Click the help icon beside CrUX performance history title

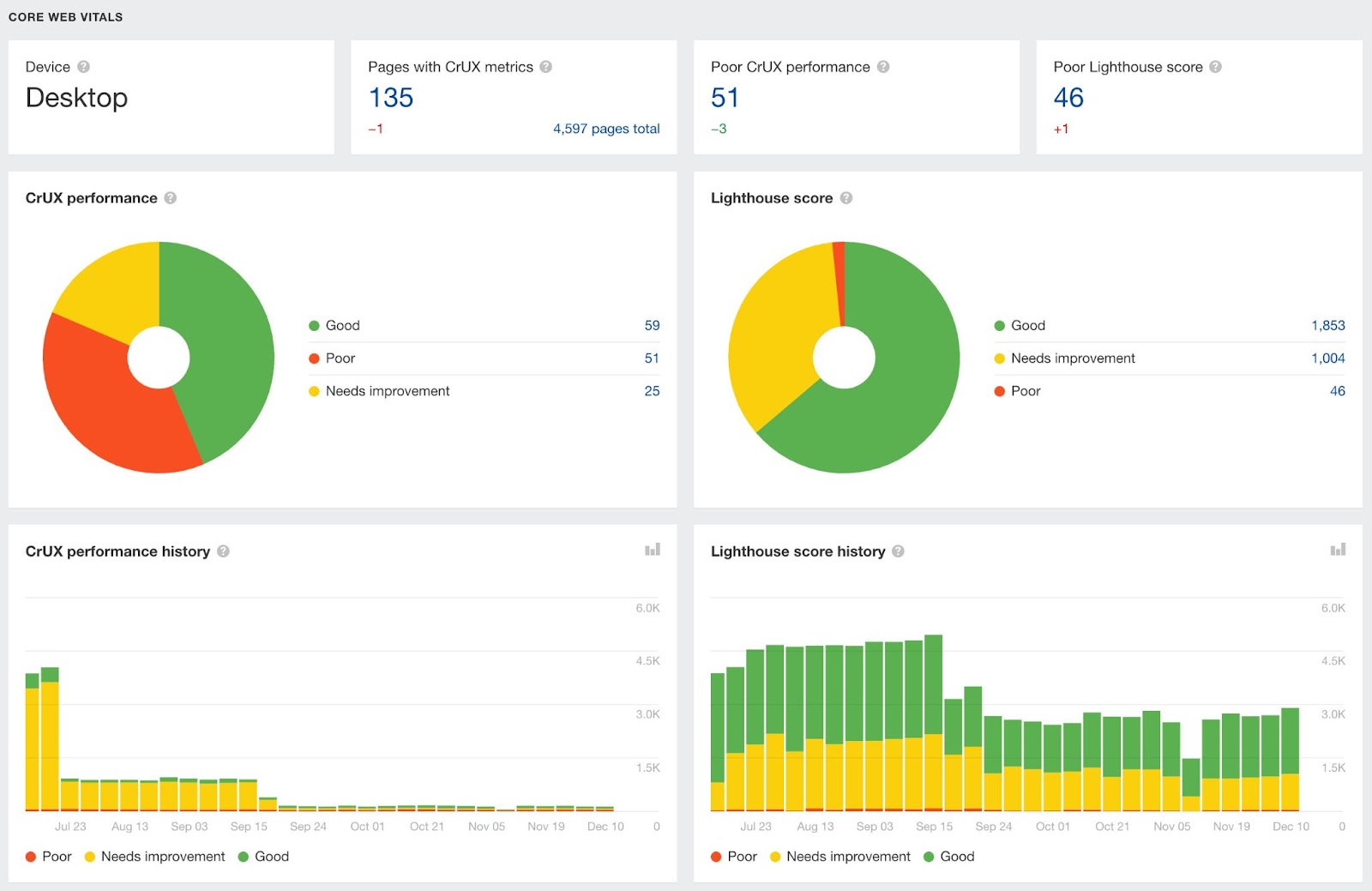click(x=224, y=551)
